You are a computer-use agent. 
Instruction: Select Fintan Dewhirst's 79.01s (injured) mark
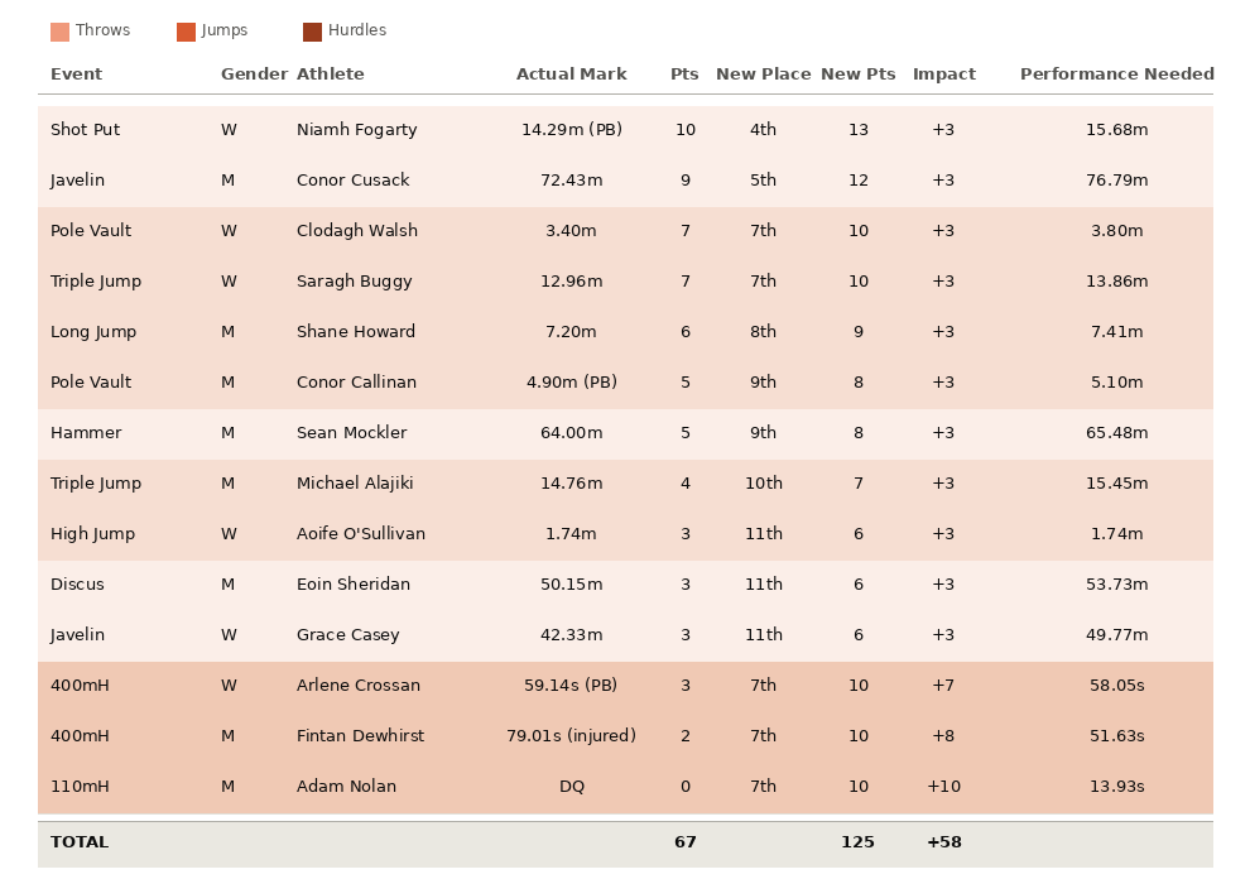[572, 736]
